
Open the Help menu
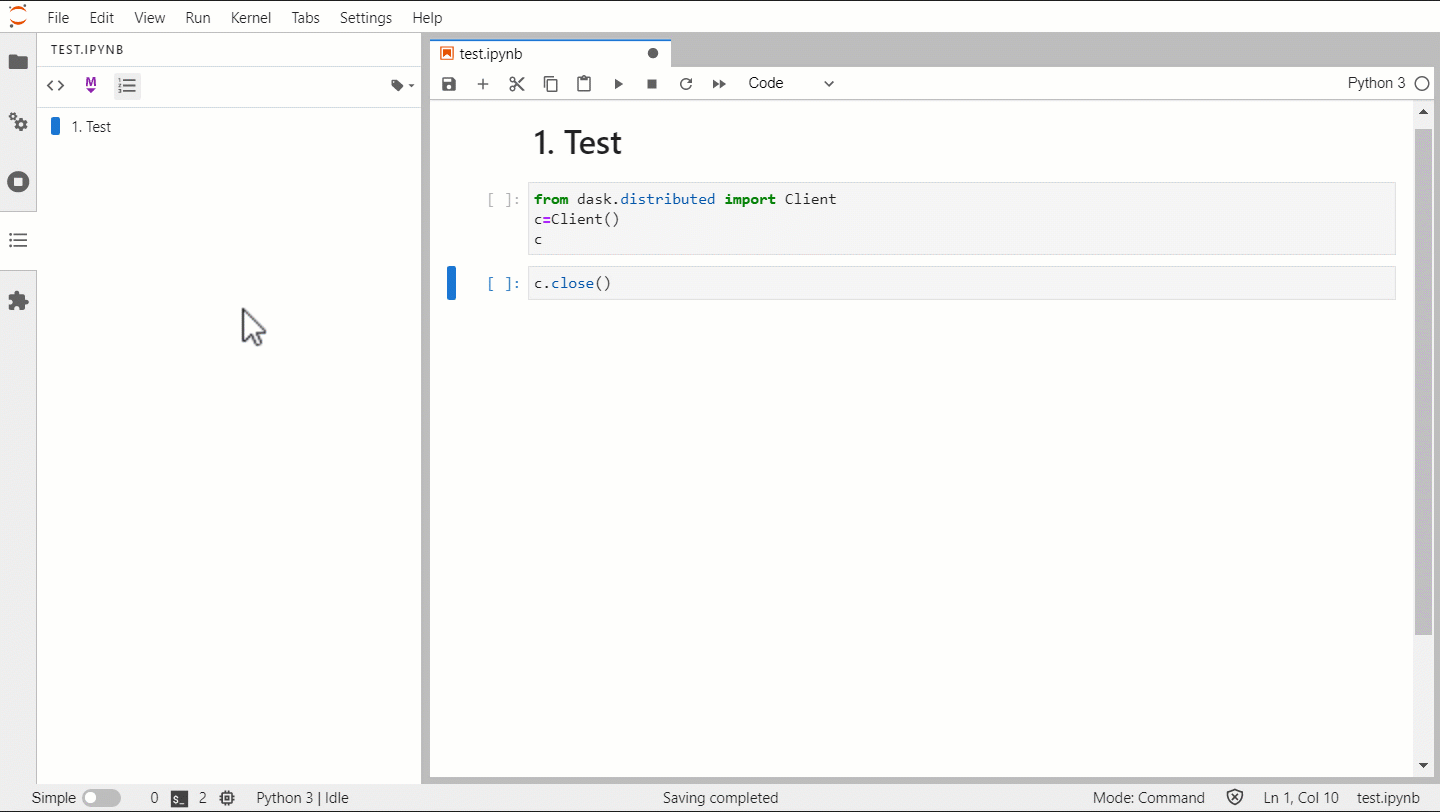(x=427, y=18)
